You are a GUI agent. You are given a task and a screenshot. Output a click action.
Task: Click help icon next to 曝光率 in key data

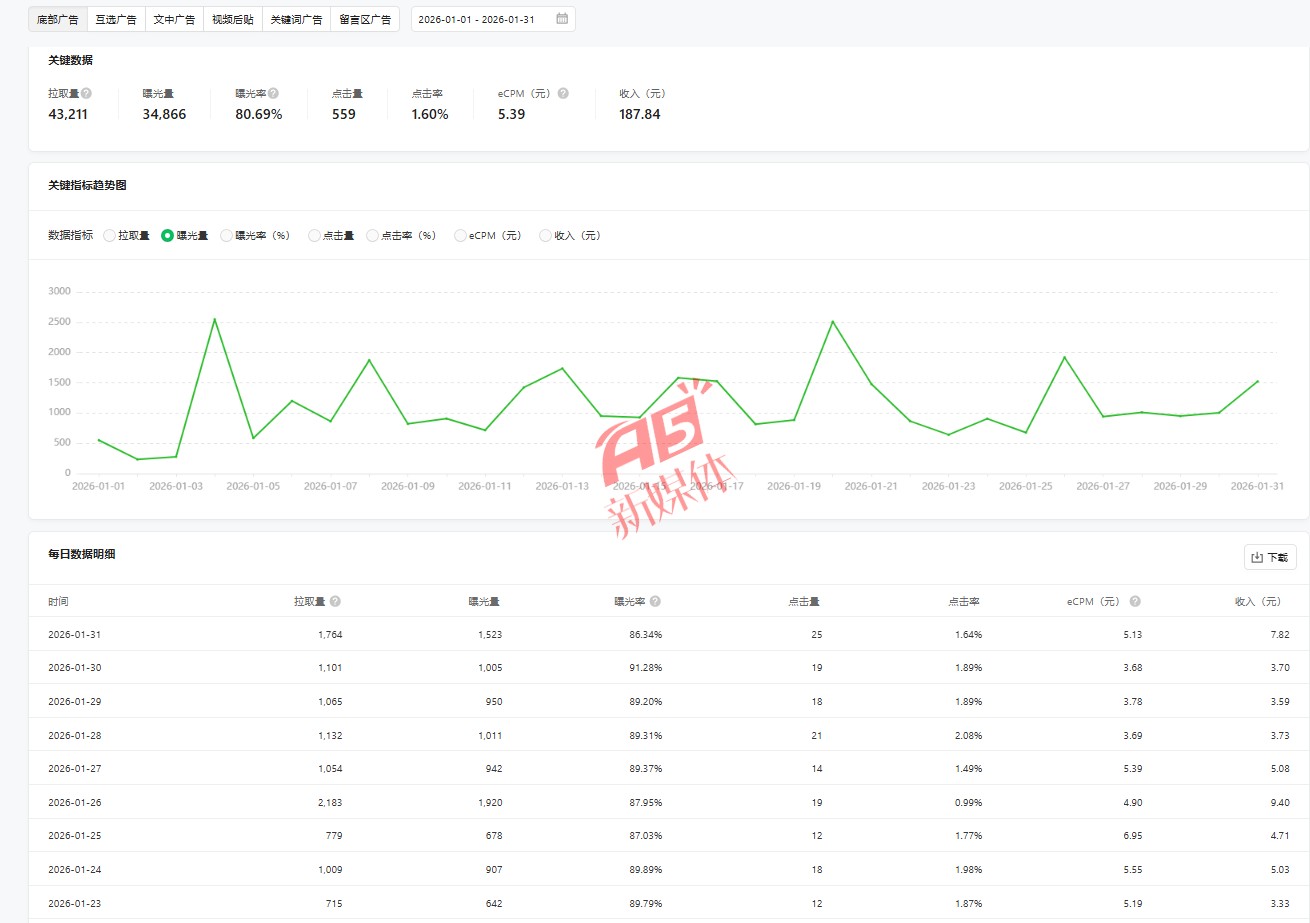pos(273,93)
